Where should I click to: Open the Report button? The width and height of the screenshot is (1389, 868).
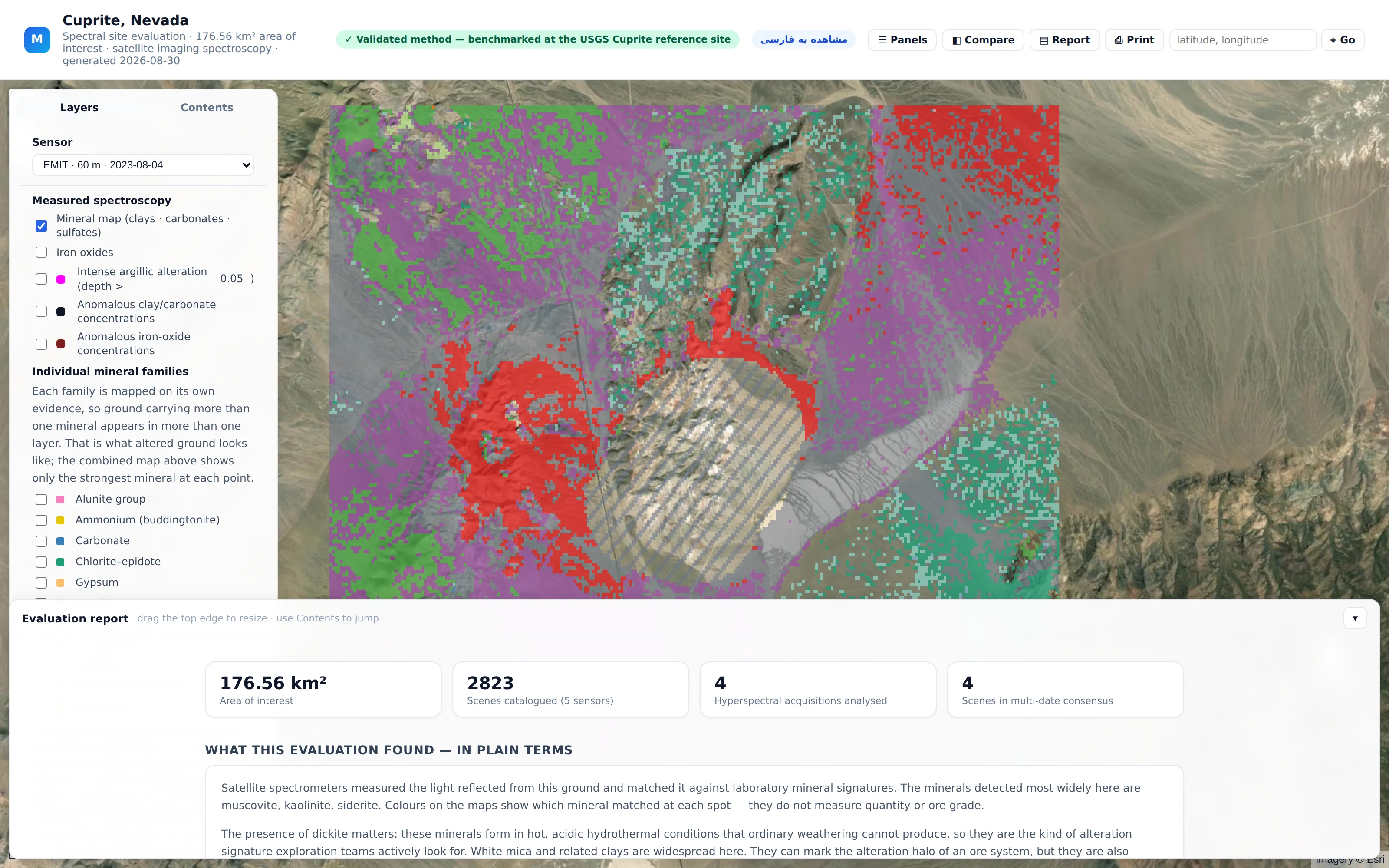coord(1064,40)
